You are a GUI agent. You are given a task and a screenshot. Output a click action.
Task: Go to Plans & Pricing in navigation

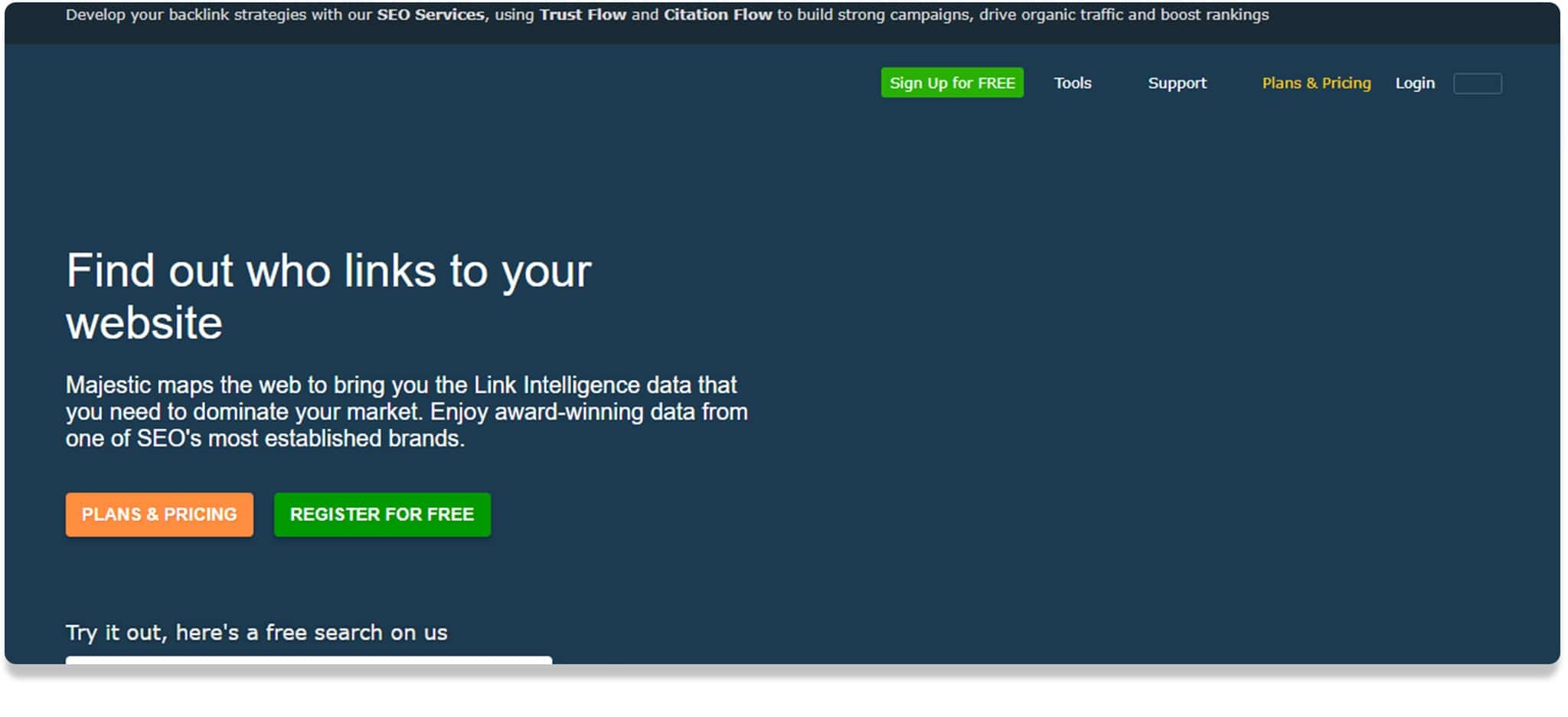tap(1316, 83)
